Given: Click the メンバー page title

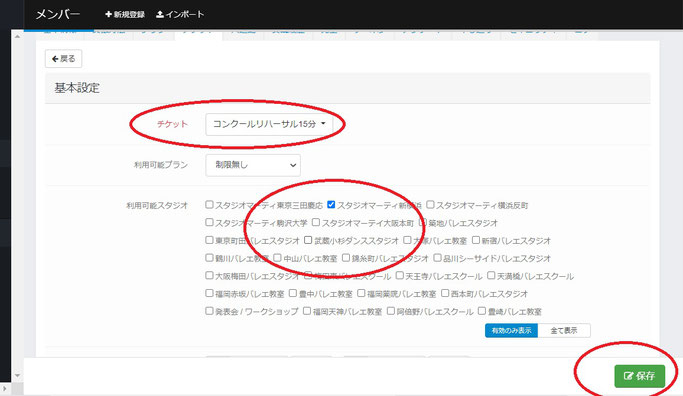Looking at the screenshot, I should 58,14.
